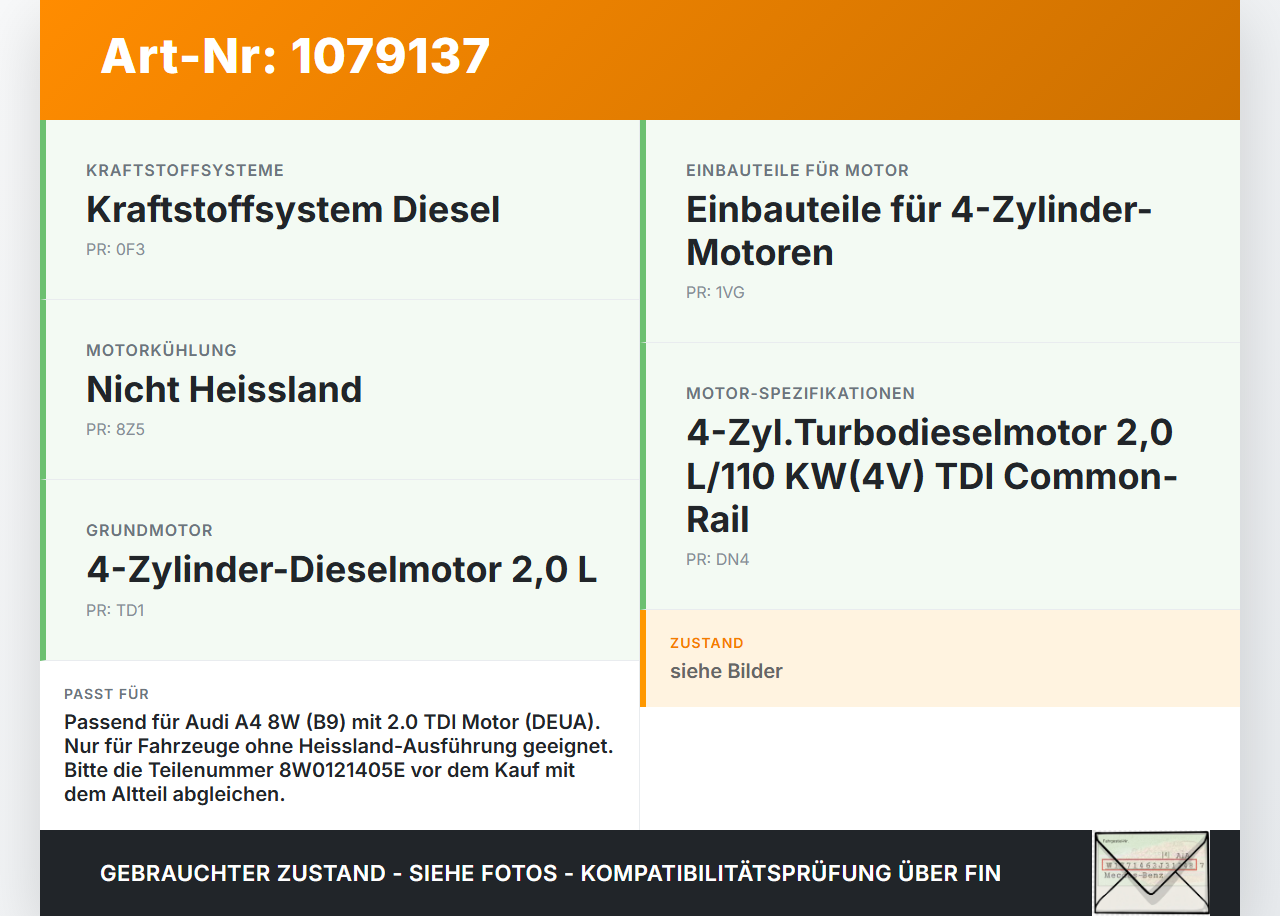Select the "PR: 0F3" code
Screen dimensions: 1280x916
pyautogui.click(x=115, y=249)
